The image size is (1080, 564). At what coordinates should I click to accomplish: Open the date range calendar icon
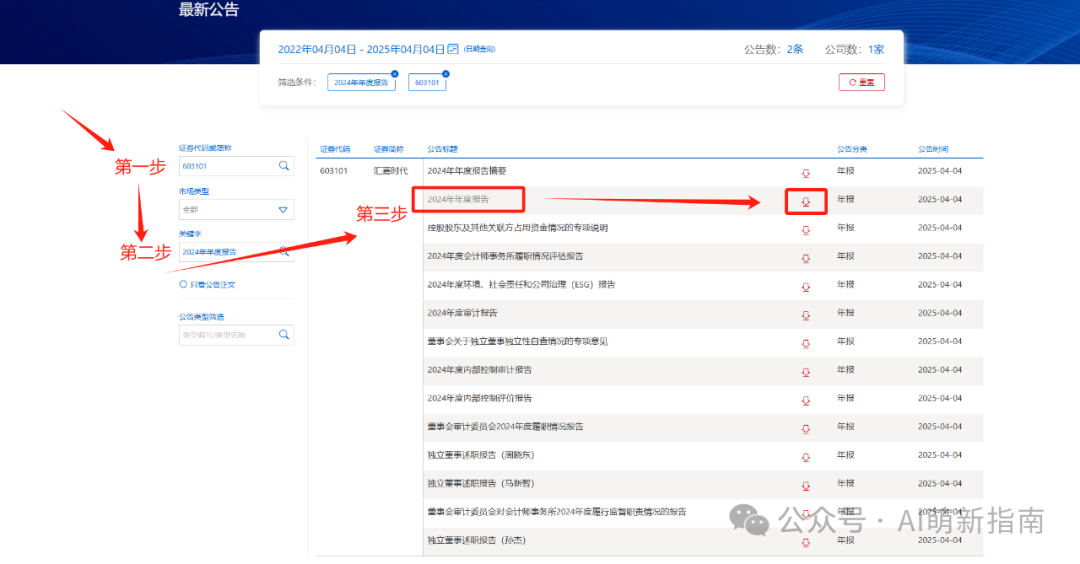click(453, 49)
